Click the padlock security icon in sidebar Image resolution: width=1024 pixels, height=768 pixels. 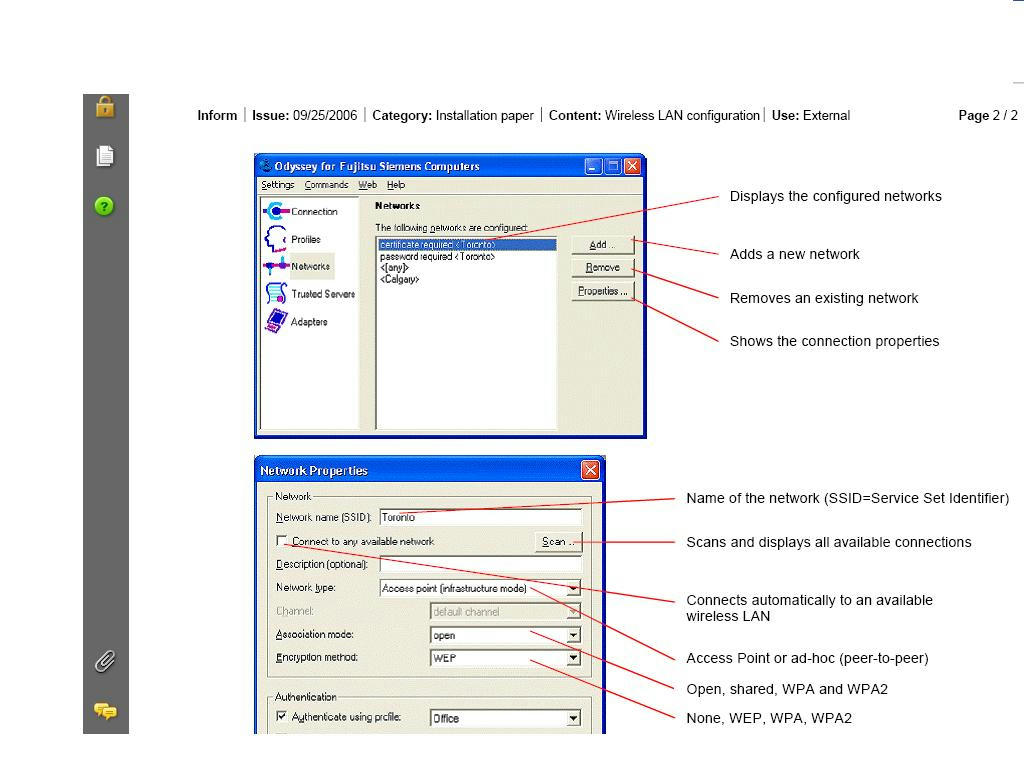(105, 106)
